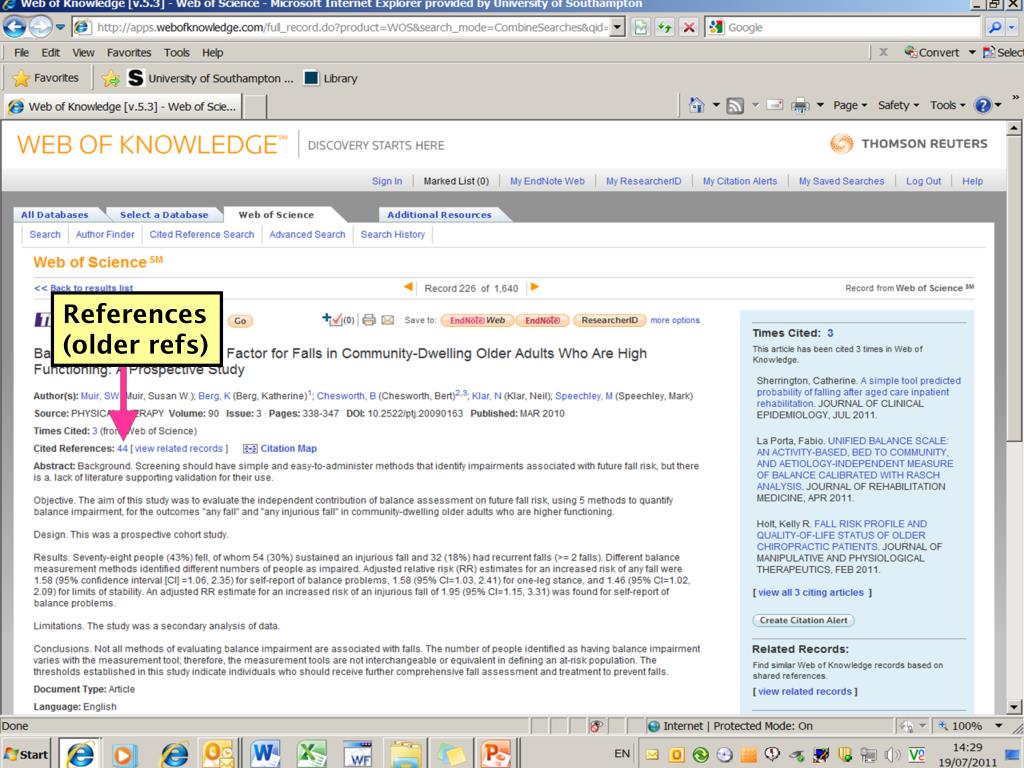This screenshot has height=768, width=1024.
Task: Switch to the All Databases tab
Action: click(x=54, y=214)
